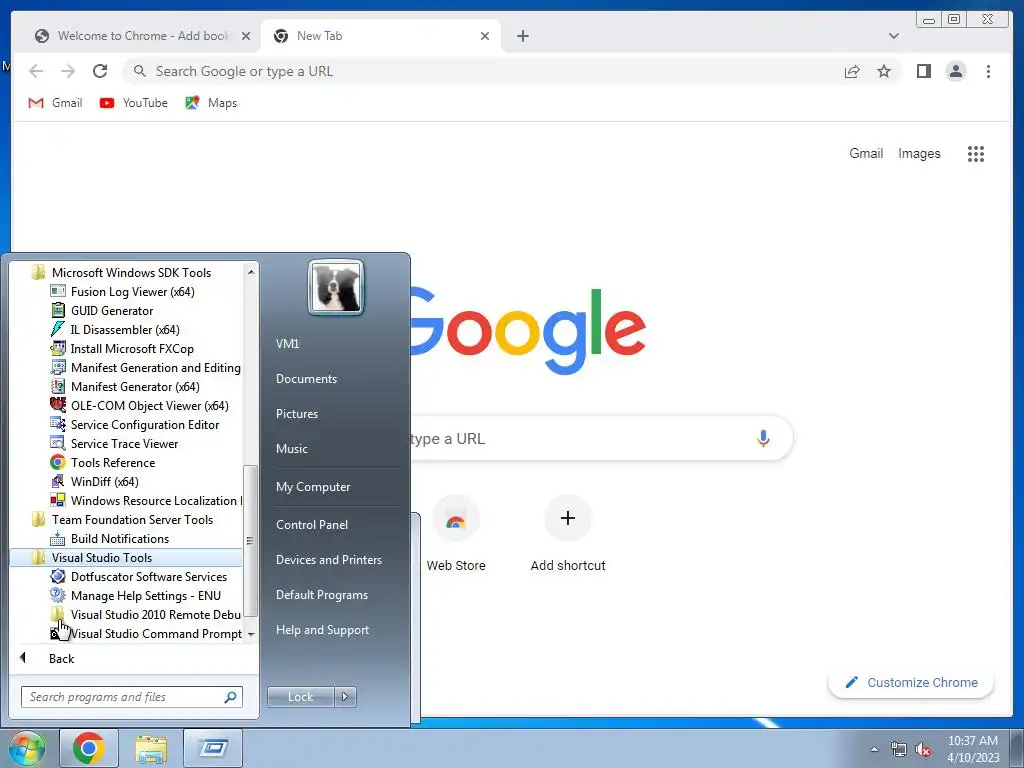1024x768 pixels.
Task: Open Maps bookmark
Action: tap(211, 103)
